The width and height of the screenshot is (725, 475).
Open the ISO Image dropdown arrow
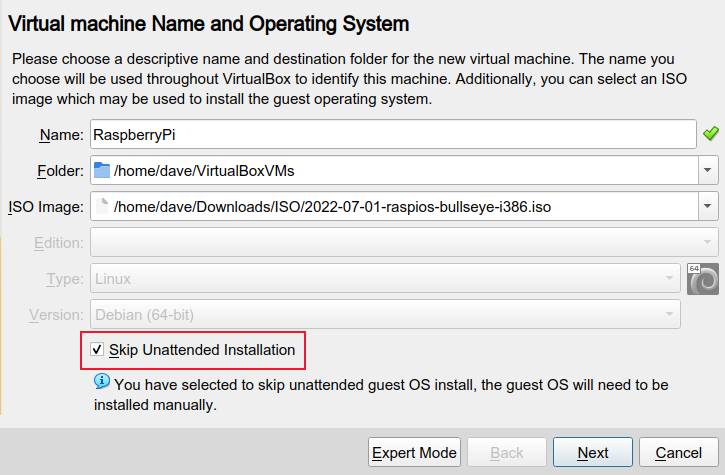[707, 206]
